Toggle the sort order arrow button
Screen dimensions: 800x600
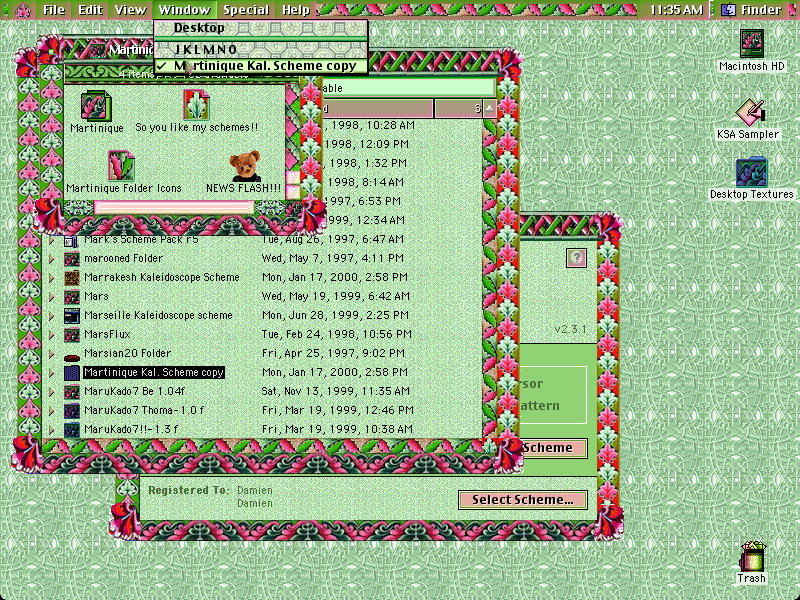pos(489,108)
